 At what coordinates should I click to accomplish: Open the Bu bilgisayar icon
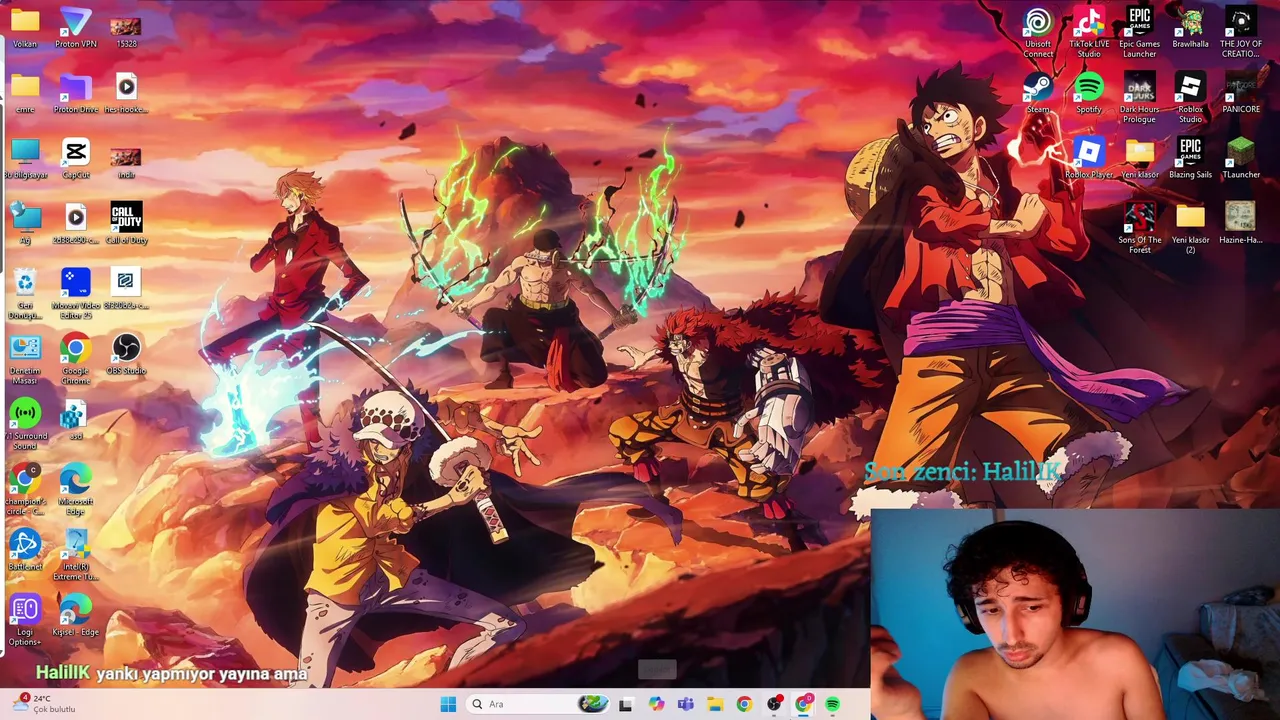coord(25,158)
